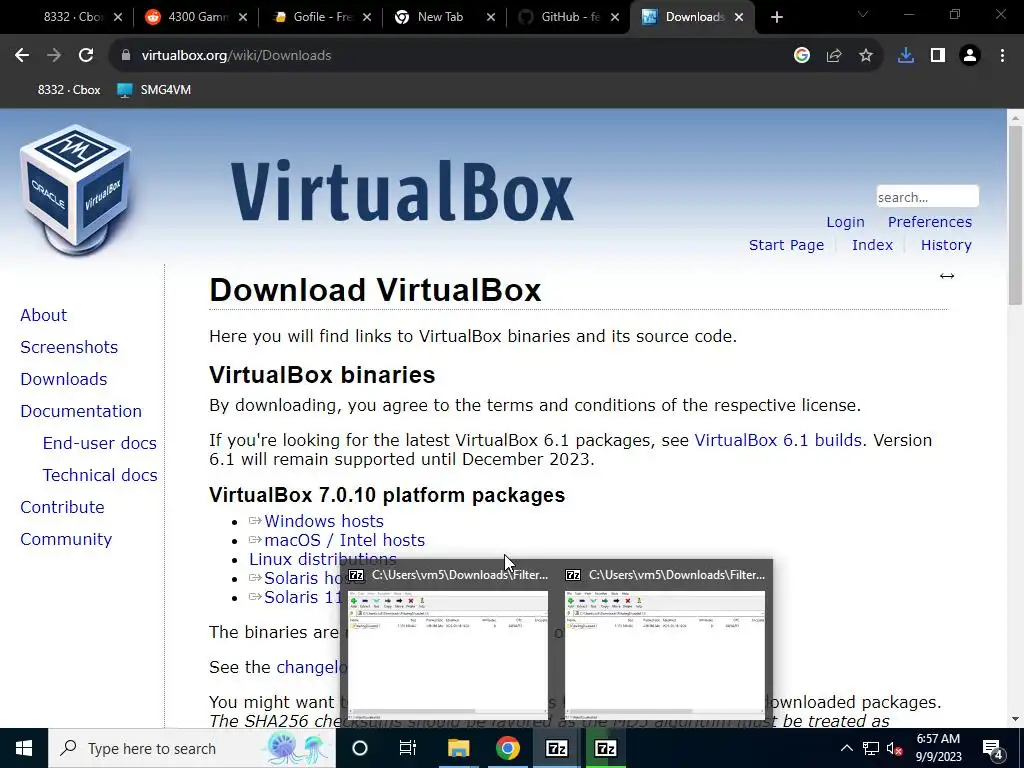
Task: Open Documentation in the sidebar
Action: tap(81, 411)
